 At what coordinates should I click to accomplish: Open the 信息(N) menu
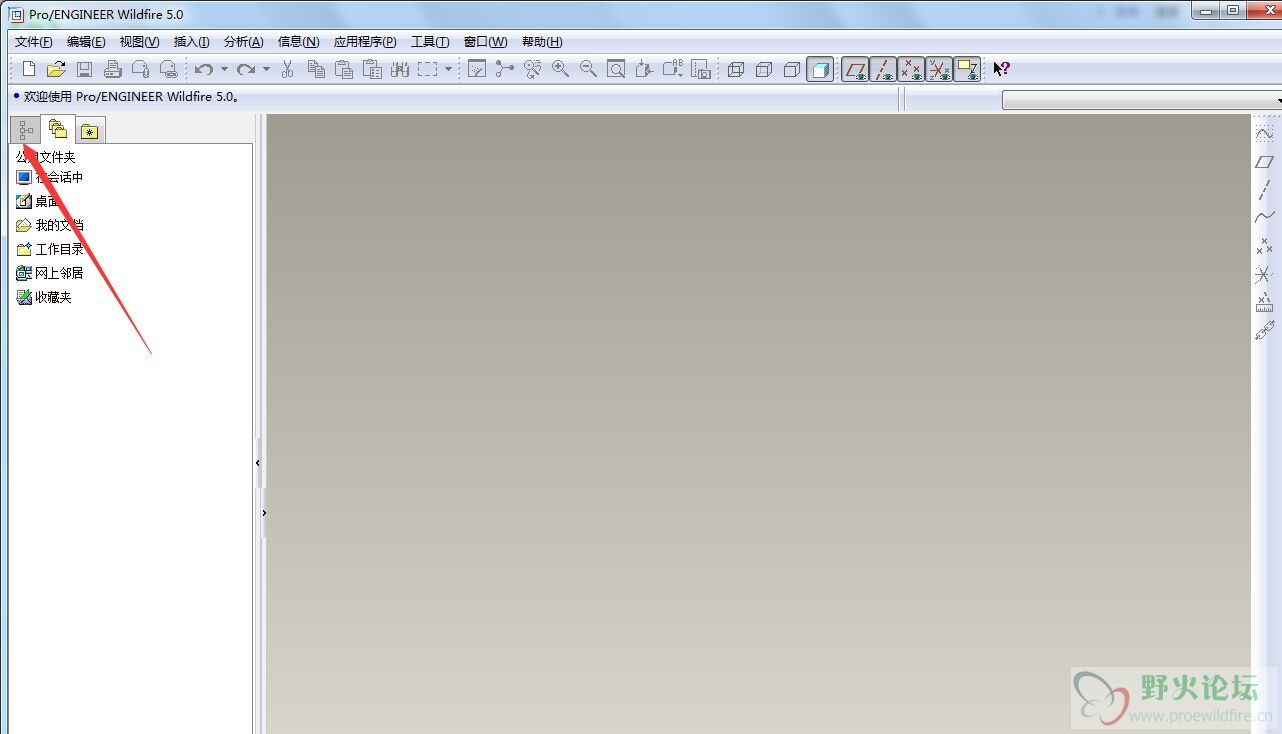tap(298, 42)
